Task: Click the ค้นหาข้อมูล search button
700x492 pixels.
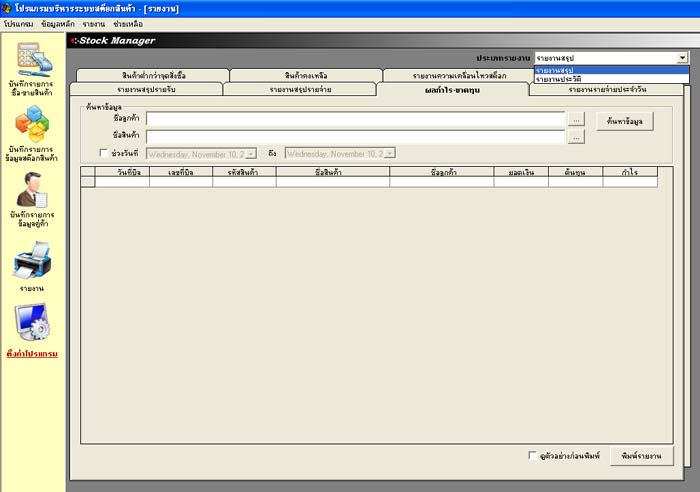Action: 625,121
